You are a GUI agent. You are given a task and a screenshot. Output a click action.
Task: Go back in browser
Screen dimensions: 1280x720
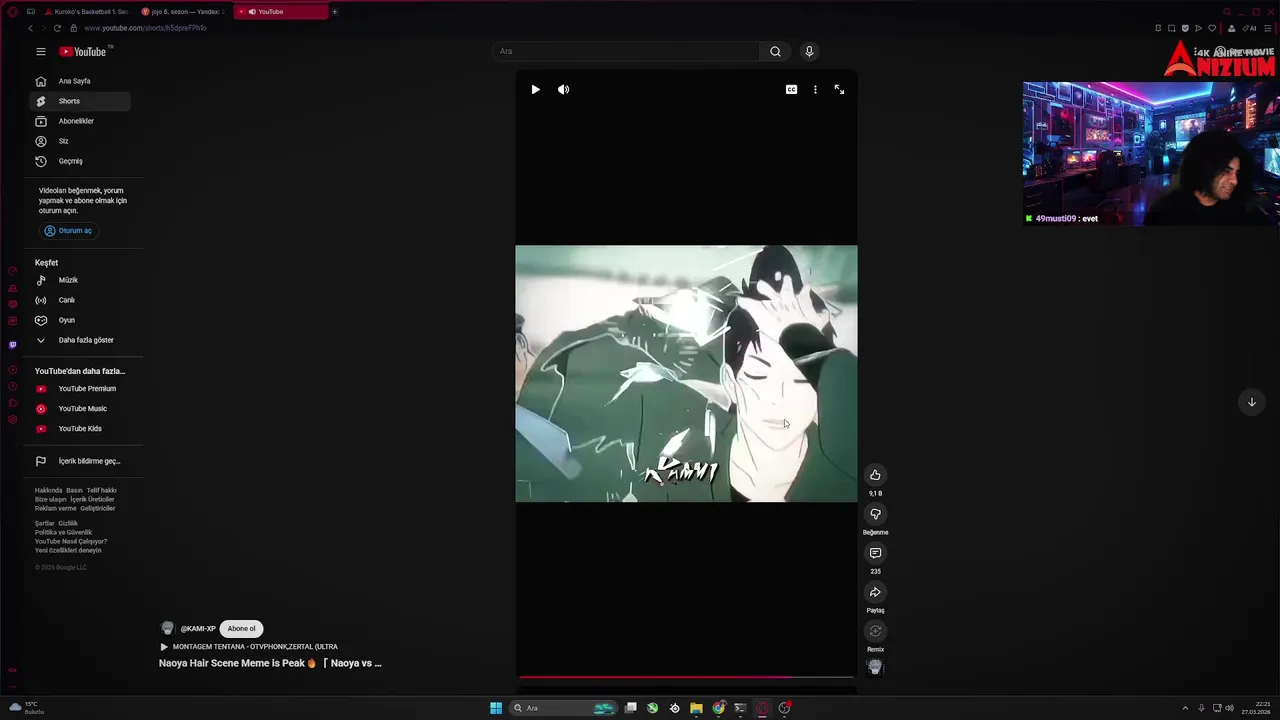(x=30, y=28)
